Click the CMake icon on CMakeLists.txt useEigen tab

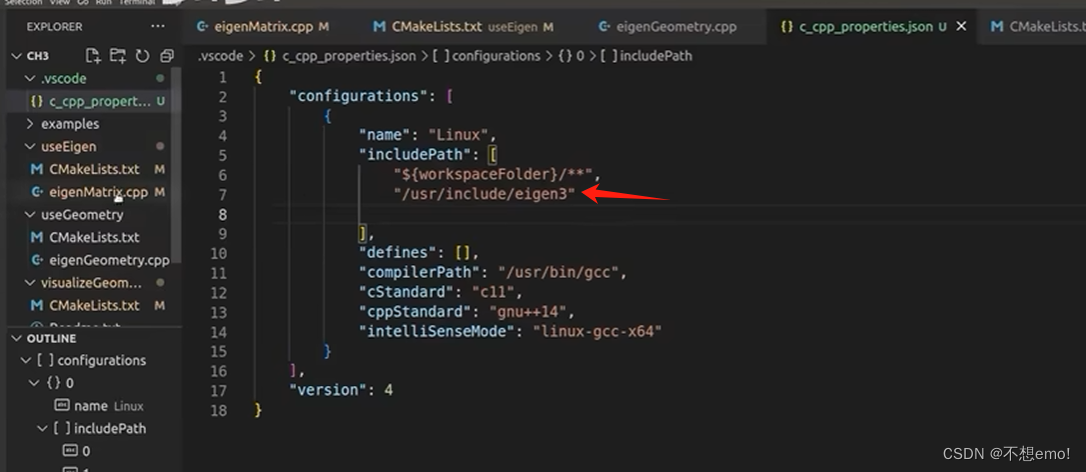point(379,27)
